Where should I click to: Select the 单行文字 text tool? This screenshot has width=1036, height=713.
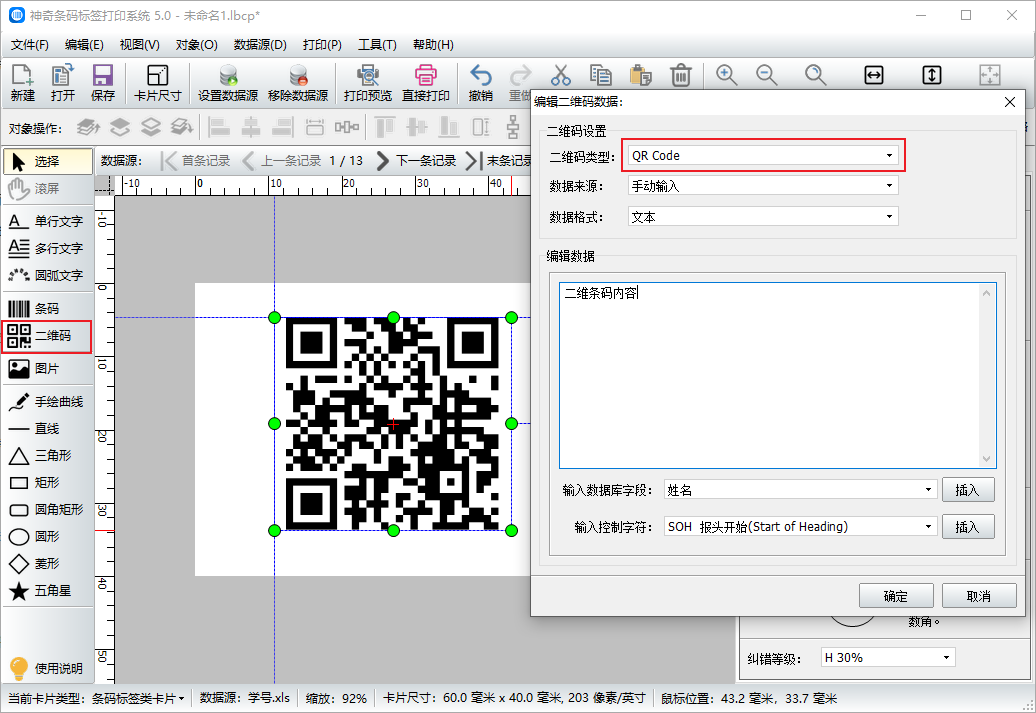48,221
